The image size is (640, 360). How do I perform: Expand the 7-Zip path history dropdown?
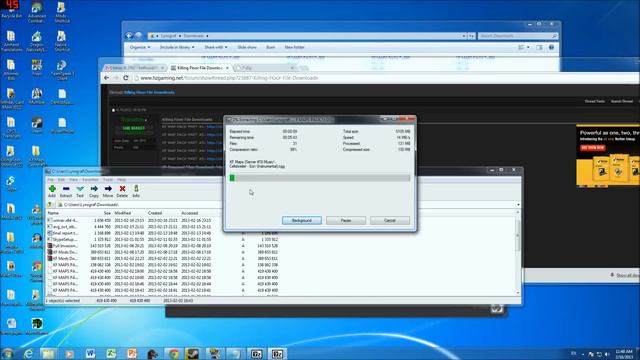(518, 204)
